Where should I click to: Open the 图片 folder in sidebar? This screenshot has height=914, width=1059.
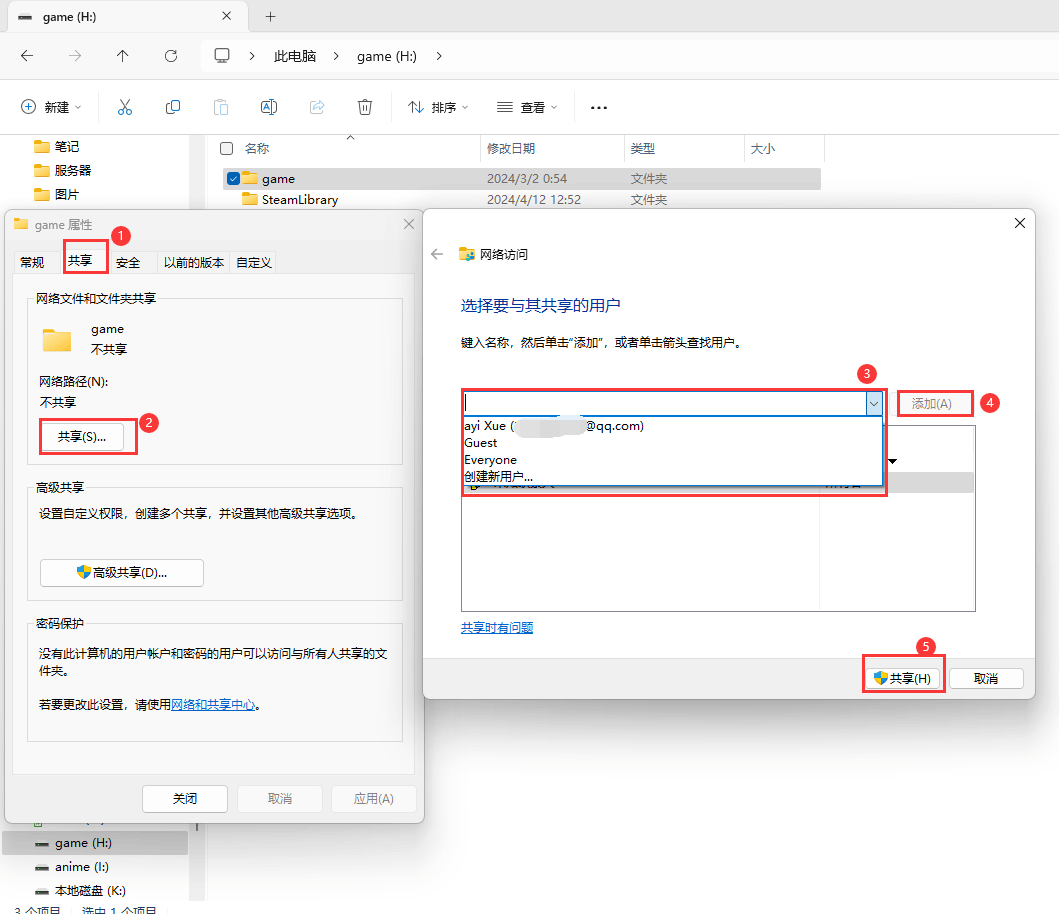(x=57, y=194)
